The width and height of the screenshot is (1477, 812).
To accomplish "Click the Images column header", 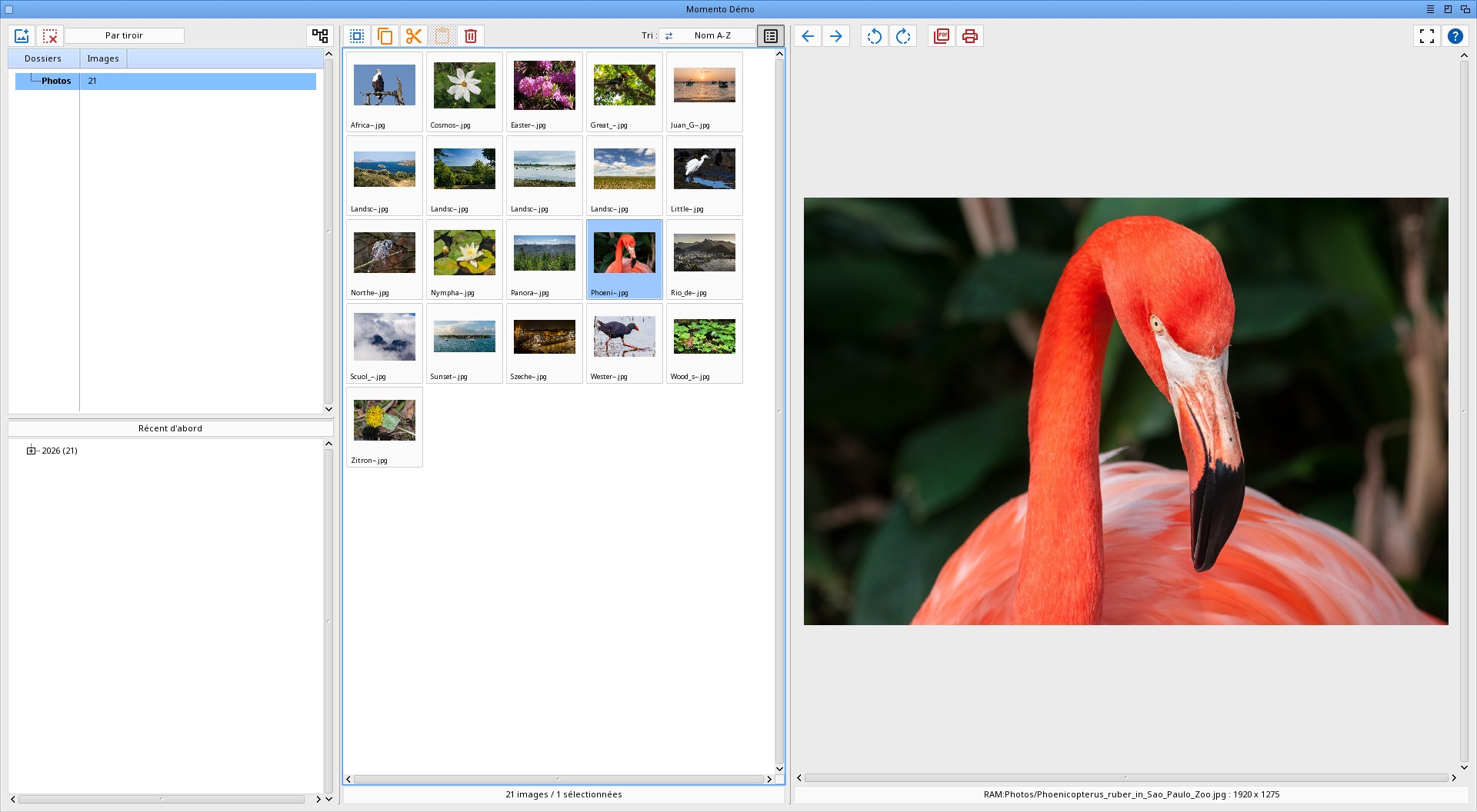I will click(103, 58).
